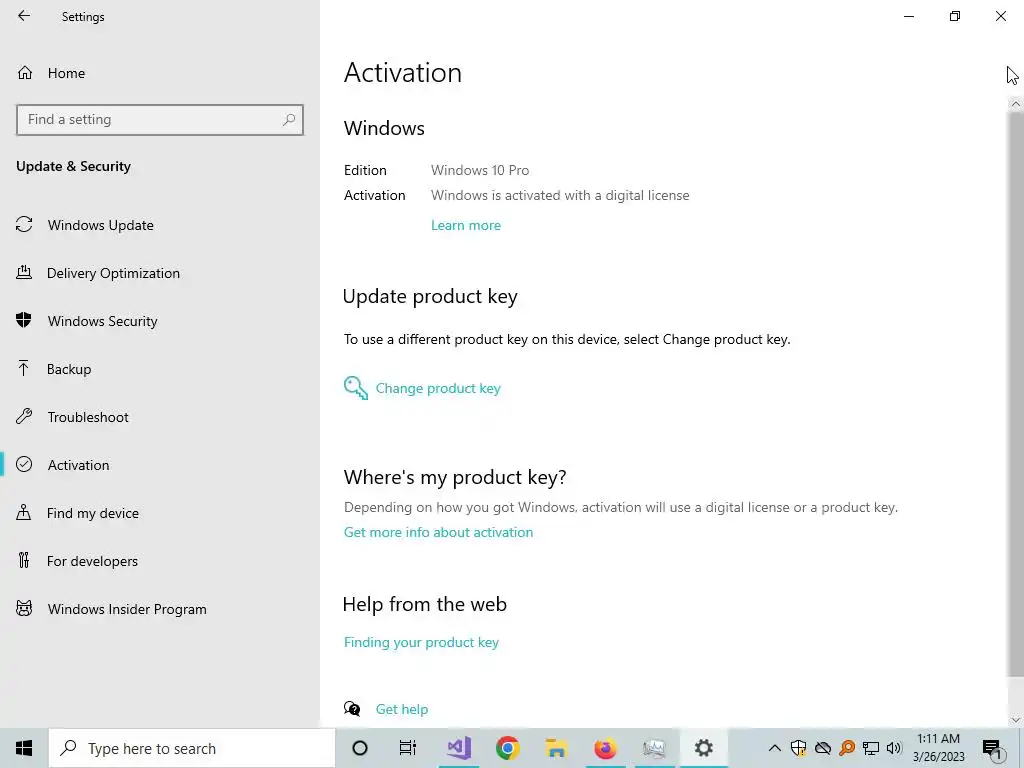
Task: Click the key icon beside Change product key
Action: pos(355,388)
